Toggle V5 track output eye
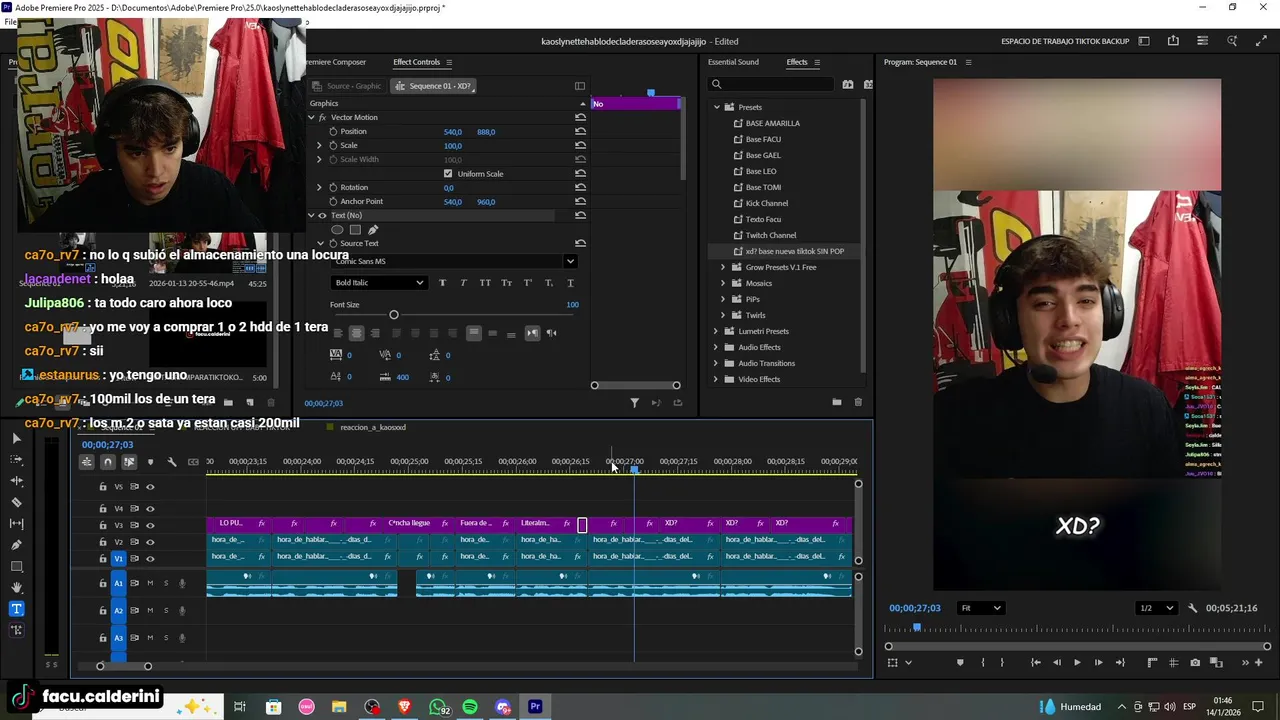This screenshot has width=1280, height=720. coord(150,487)
